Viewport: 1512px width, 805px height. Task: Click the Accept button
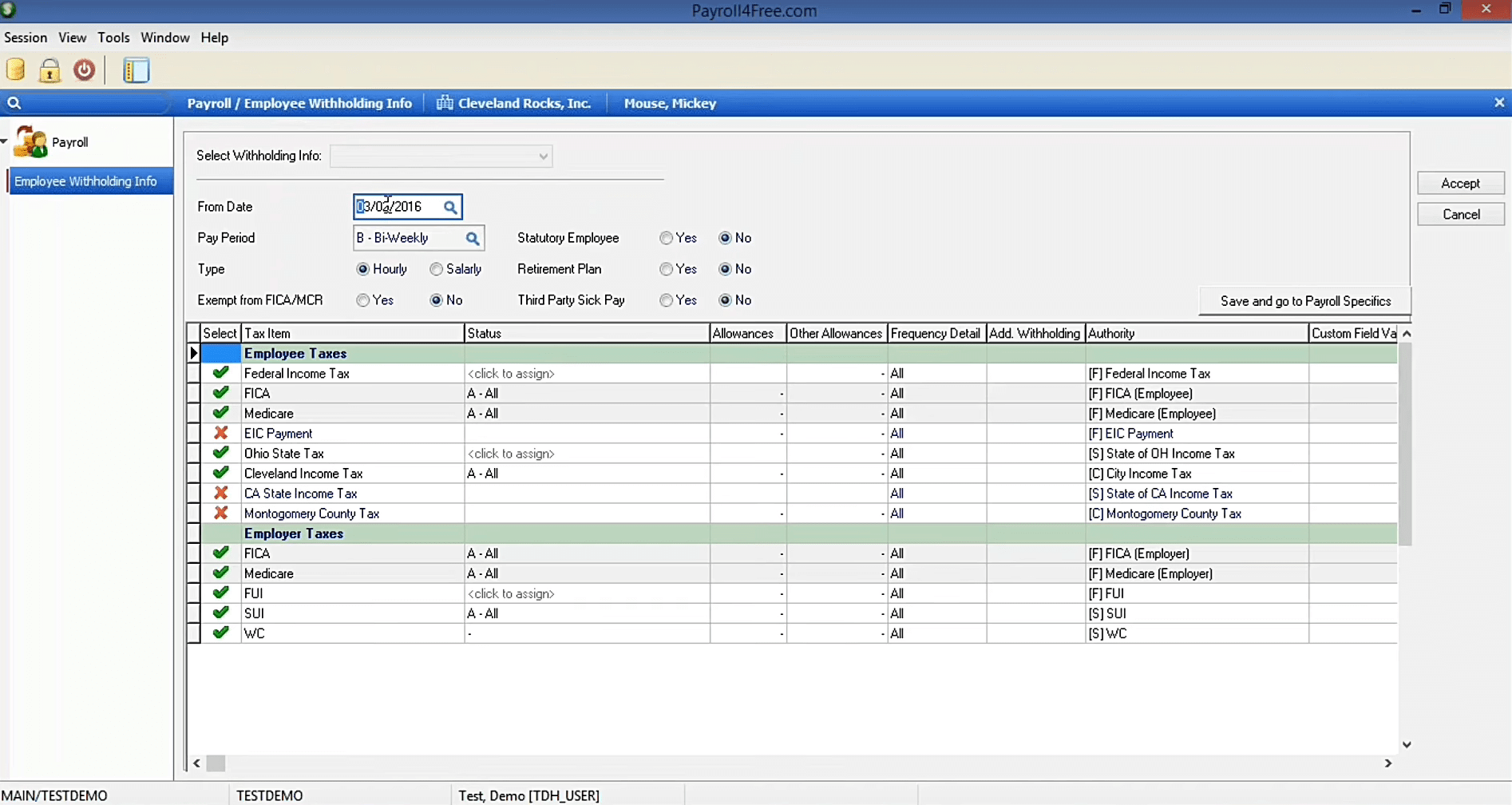point(1460,183)
